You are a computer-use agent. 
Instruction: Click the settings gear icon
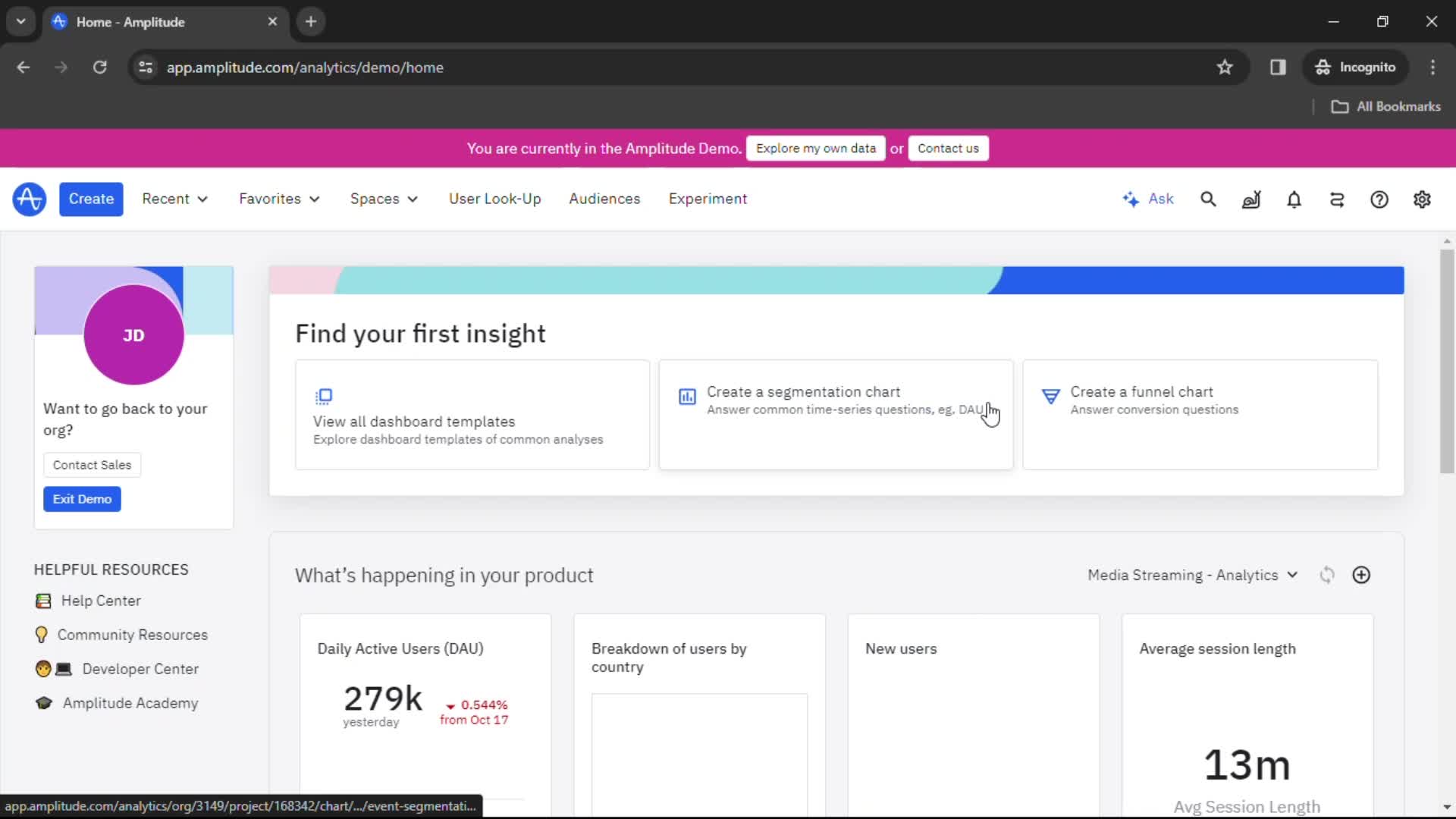(x=1422, y=199)
